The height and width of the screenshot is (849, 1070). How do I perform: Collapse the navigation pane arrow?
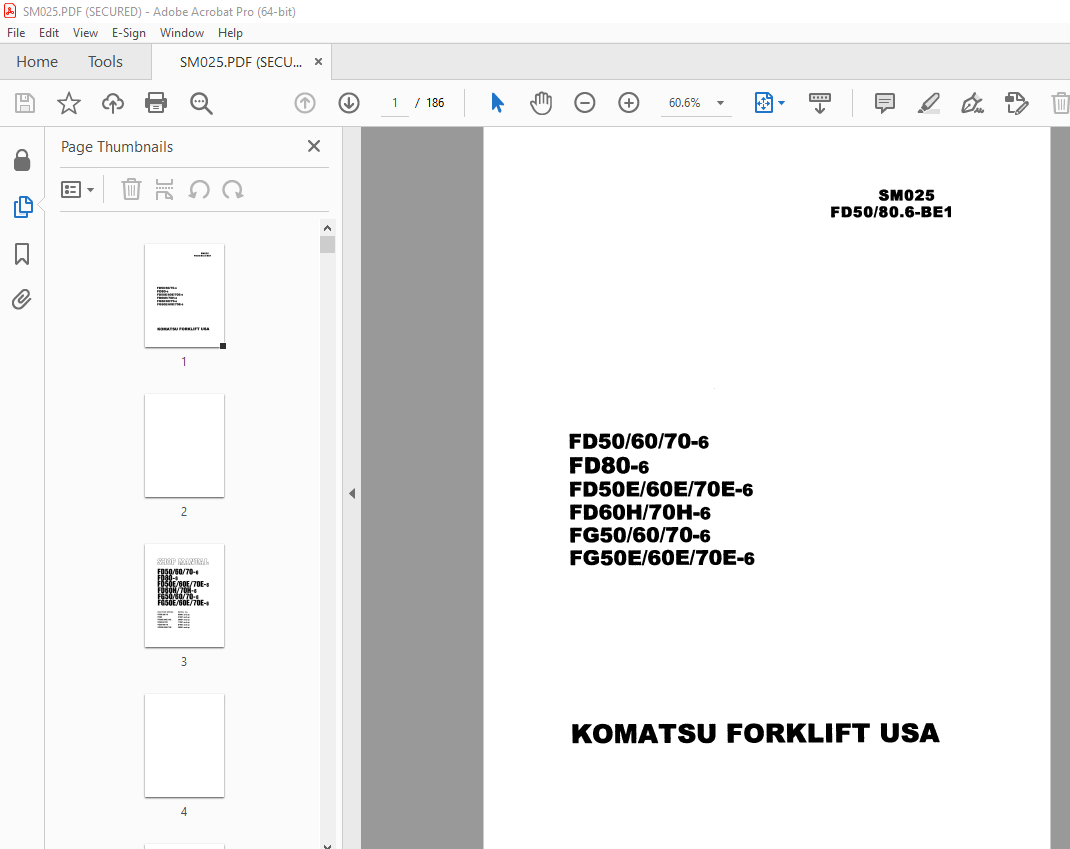click(352, 493)
